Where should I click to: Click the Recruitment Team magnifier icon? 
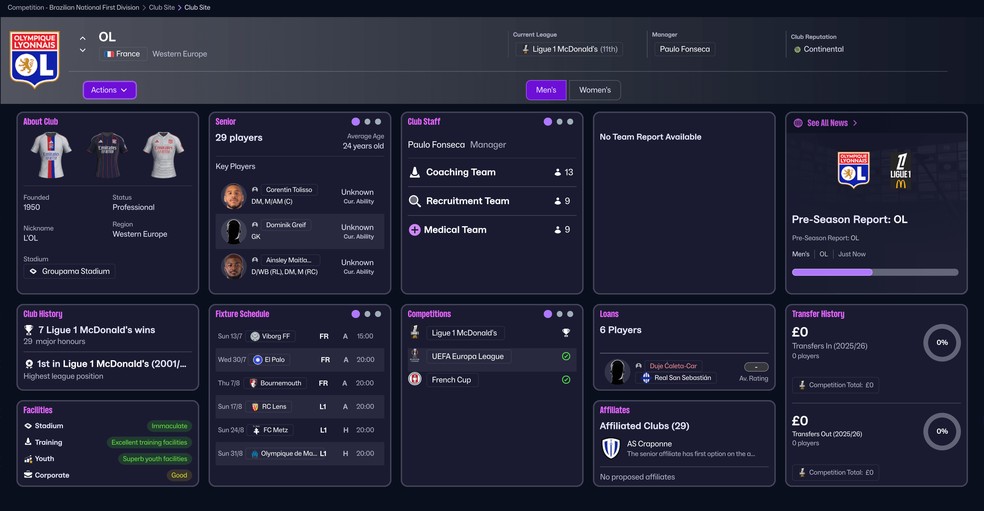414,201
